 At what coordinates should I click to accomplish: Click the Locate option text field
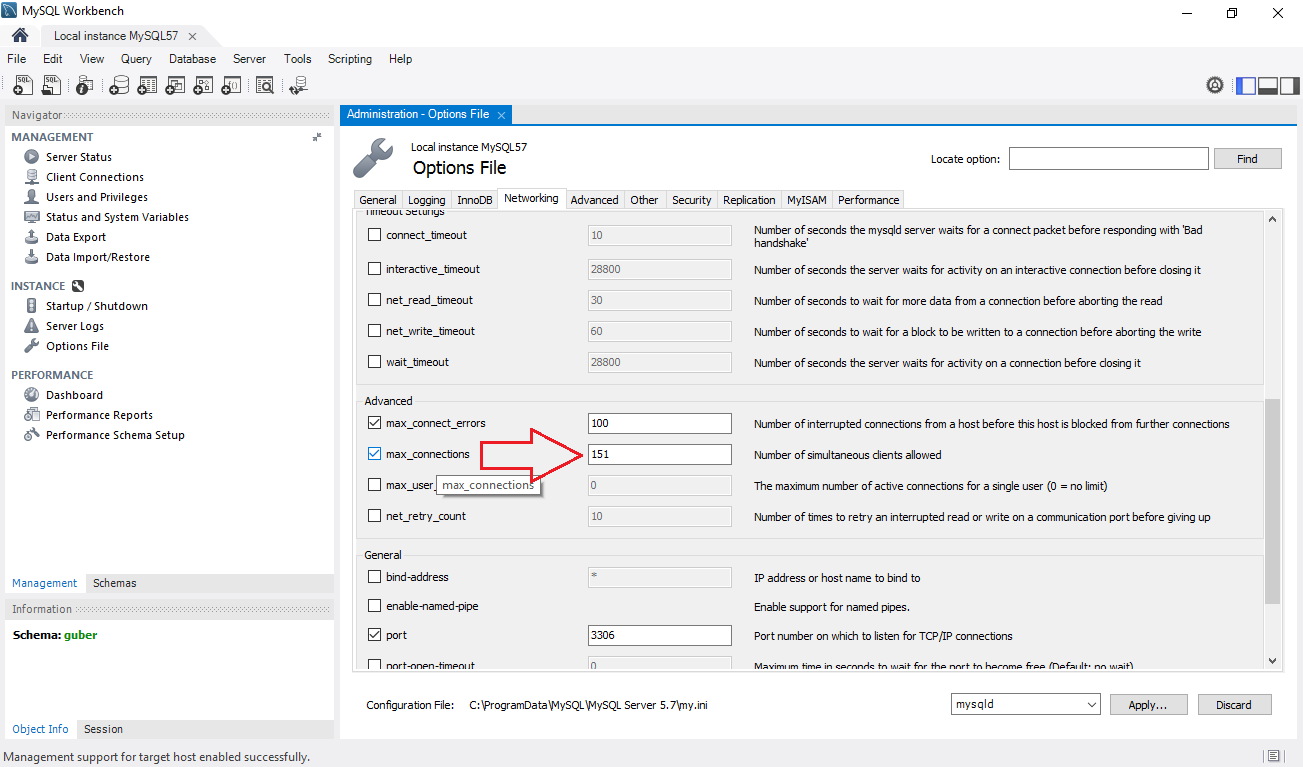(1108, 159)
